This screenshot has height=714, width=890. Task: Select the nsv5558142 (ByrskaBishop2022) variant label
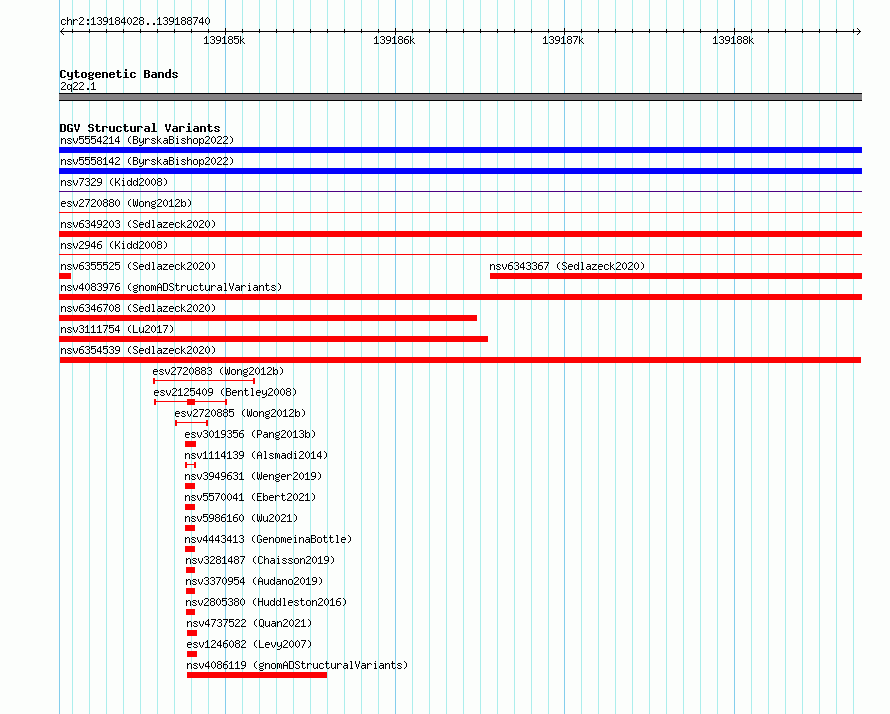[x=147, y=161]
